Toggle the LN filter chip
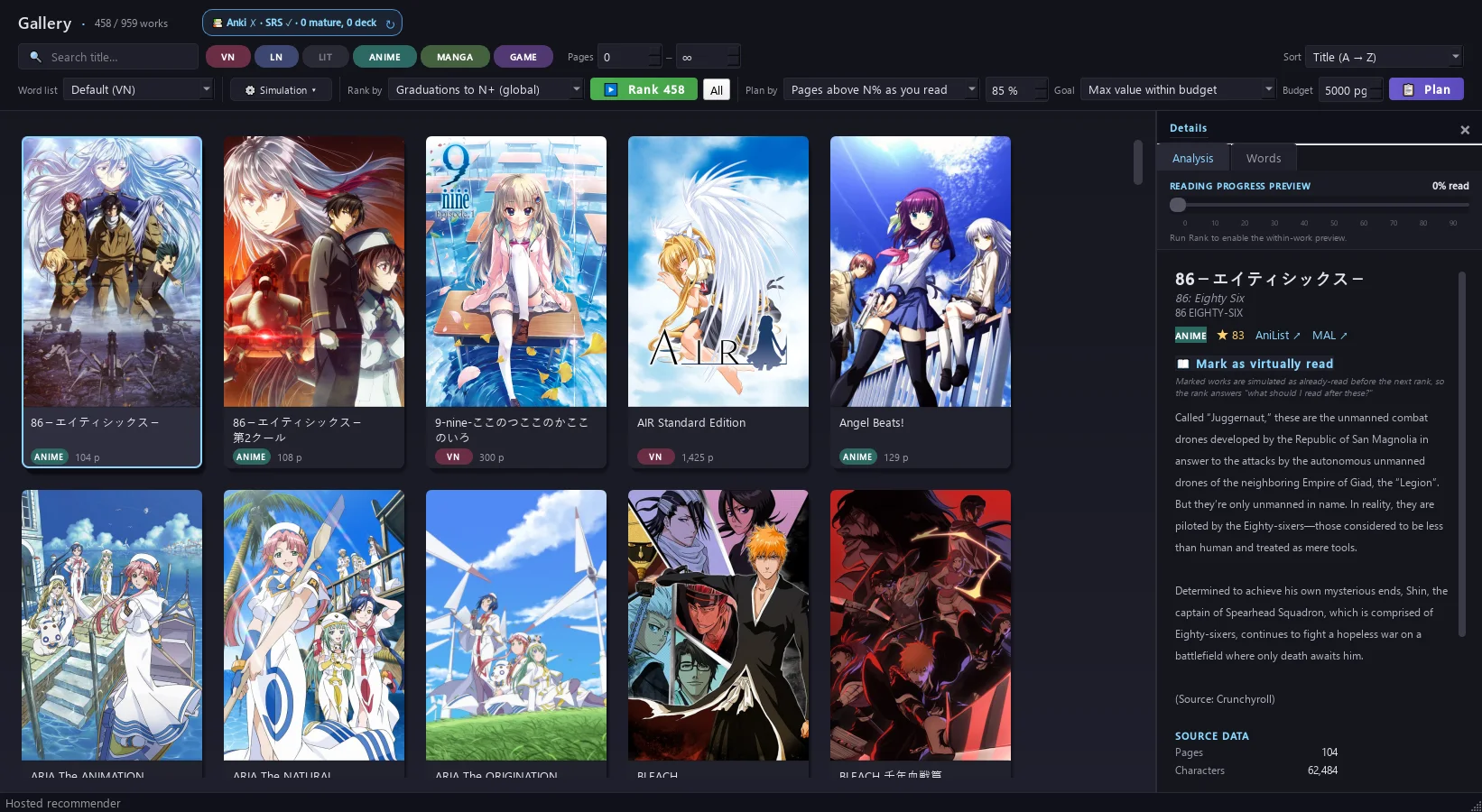The width and height of the screenshot is (1482, 812). (x=276, y=57)
